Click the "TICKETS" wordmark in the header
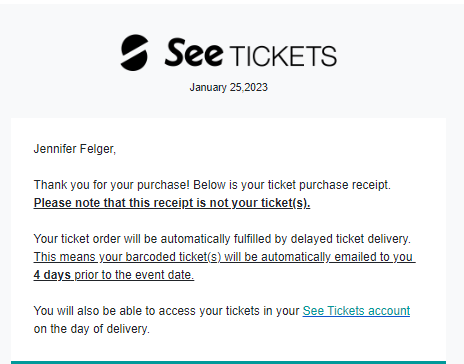464x364 pixels. pyautogui.click(x=283, y=56)
